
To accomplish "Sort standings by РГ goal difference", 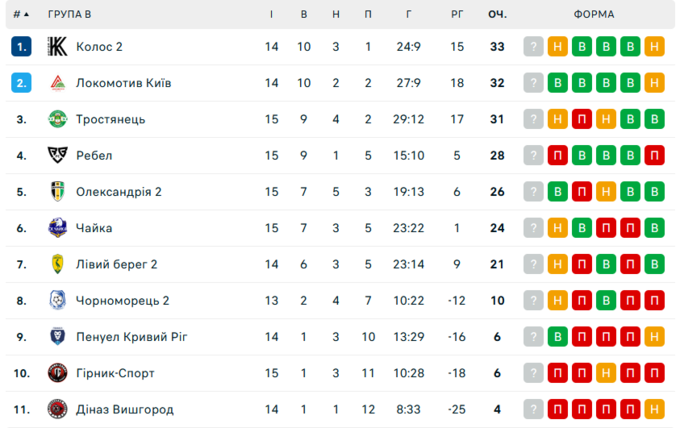I will coord(458,15).
